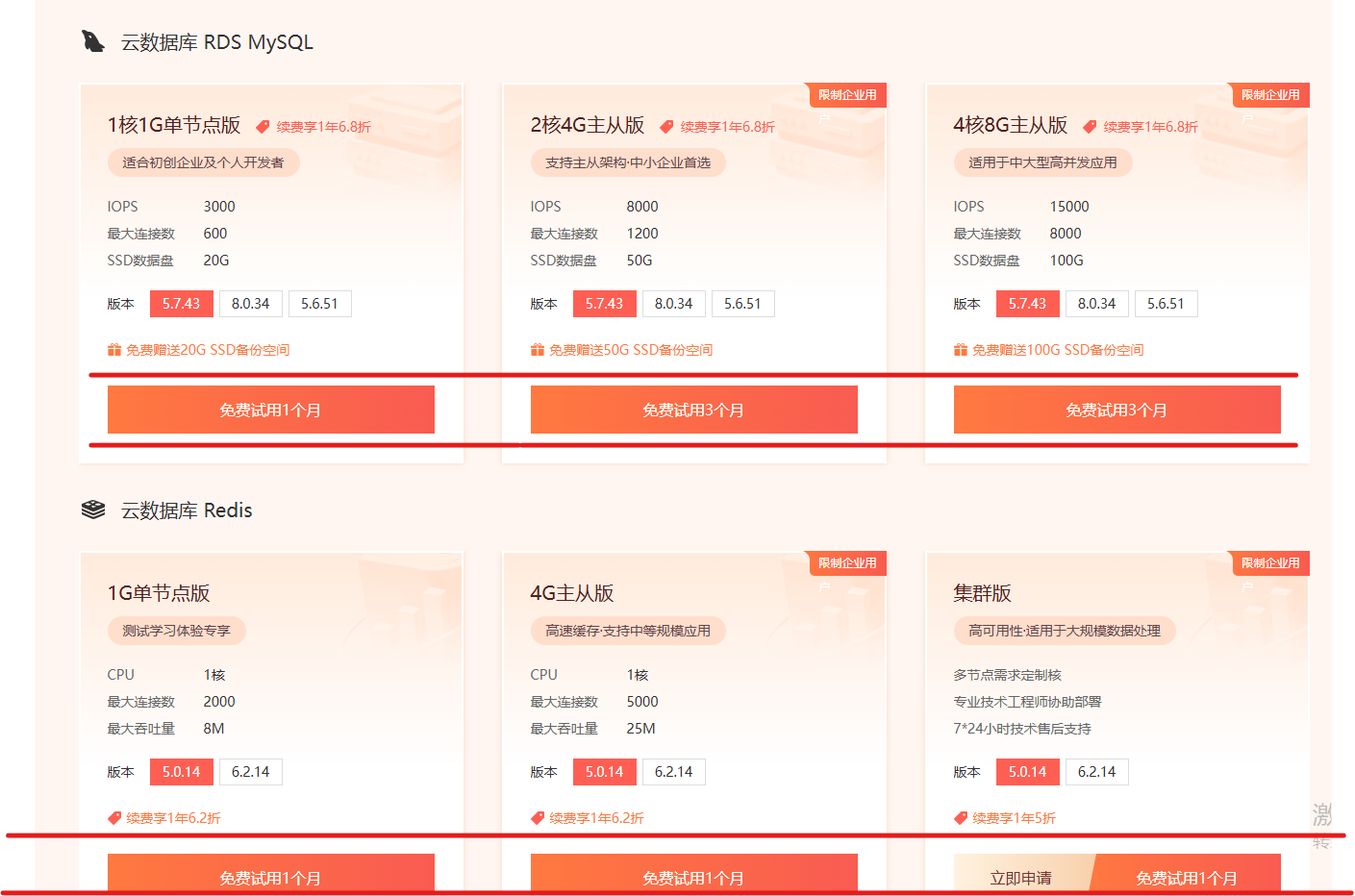Click SSD数据盘 value 20G on 1核1G单节点版

tap(216, 261)
